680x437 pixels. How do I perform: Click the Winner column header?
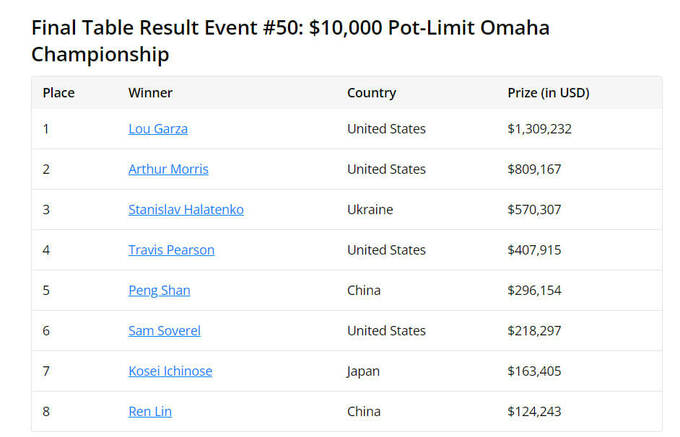click(150, 93)
